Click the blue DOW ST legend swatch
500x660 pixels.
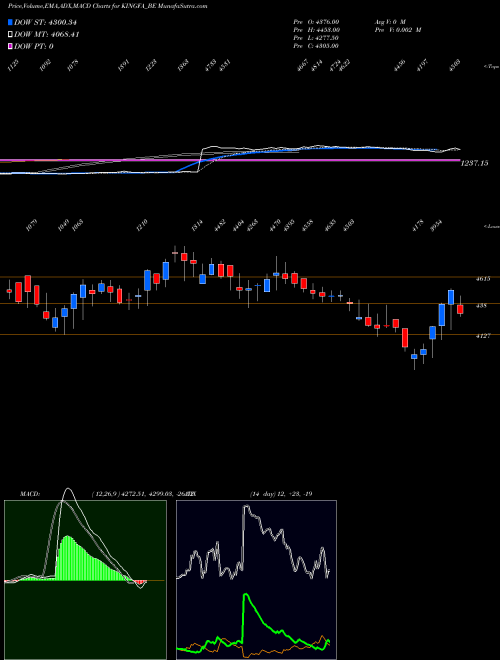tap(10, 23)
